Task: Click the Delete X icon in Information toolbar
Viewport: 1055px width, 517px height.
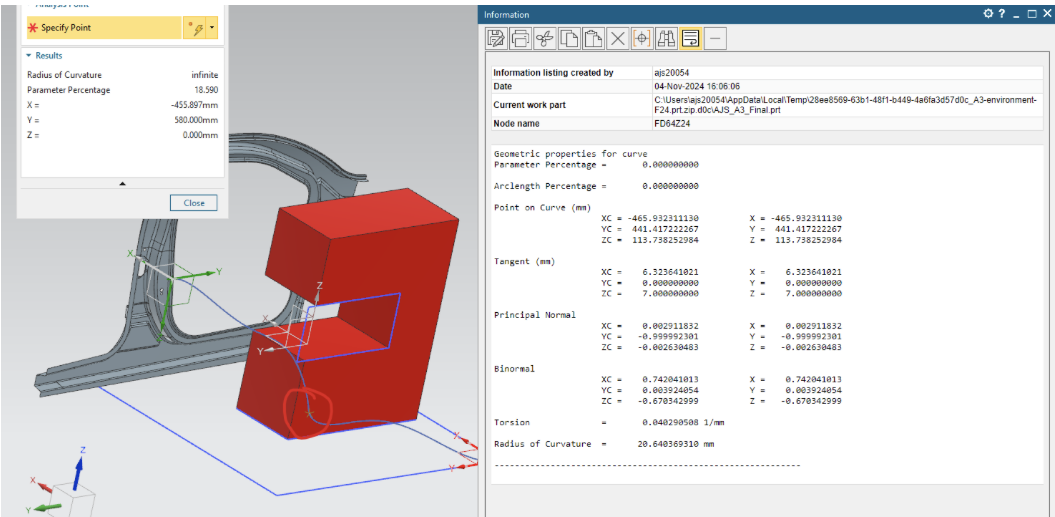Action: pos(618,39)
